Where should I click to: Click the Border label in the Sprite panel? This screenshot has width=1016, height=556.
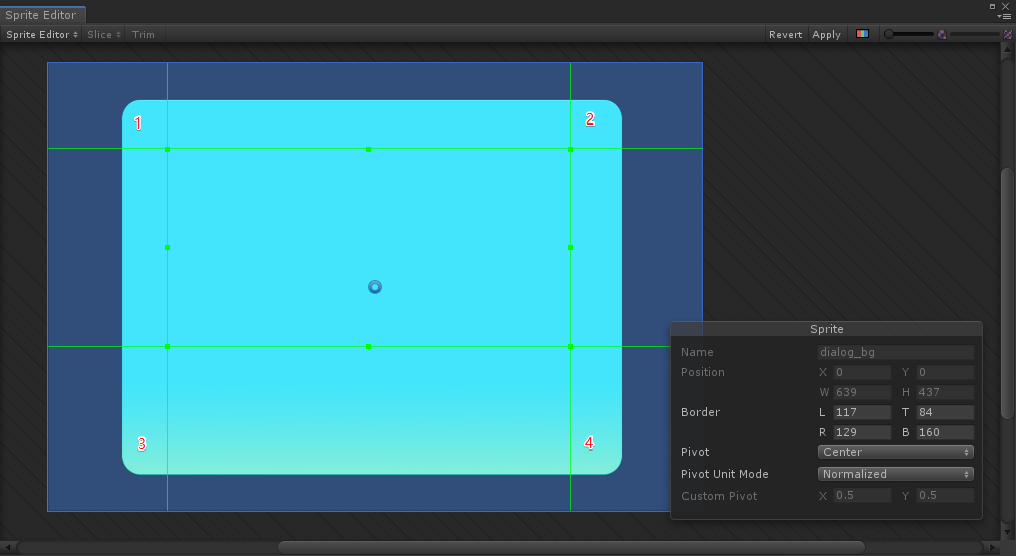[x=700, y=412]
